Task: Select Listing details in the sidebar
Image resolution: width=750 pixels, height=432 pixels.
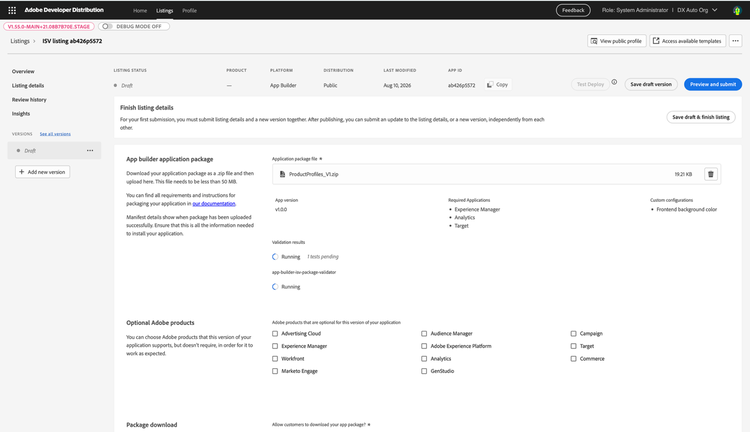Action: 28,86
